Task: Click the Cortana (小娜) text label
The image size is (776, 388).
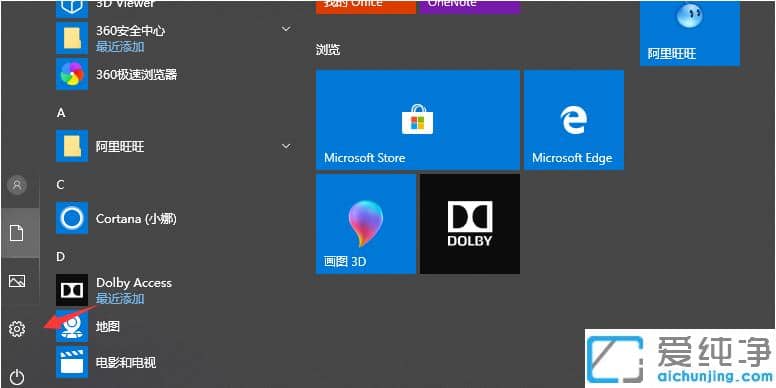Action: coord(136,218)
